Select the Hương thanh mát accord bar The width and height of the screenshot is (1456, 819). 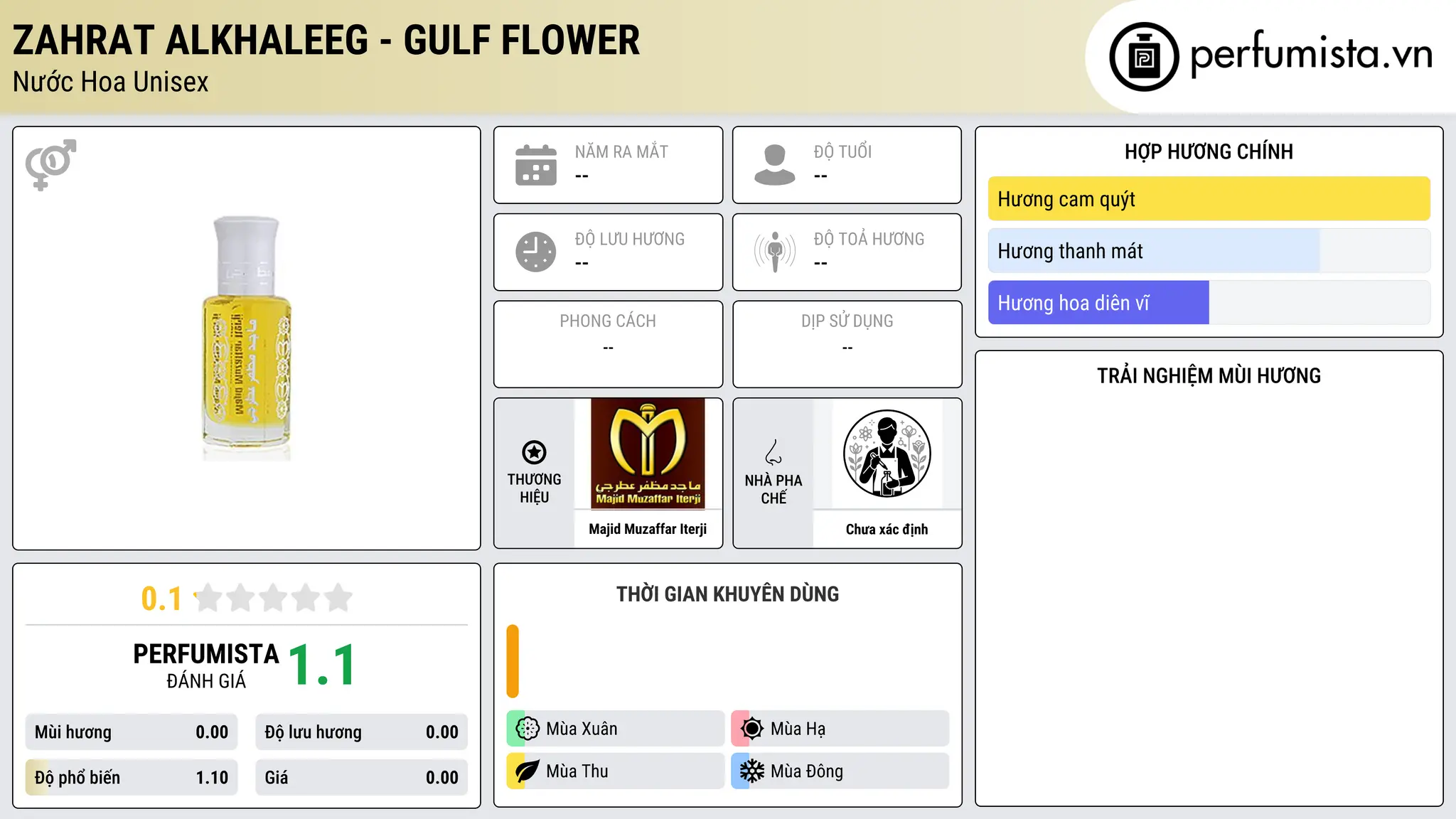pos(1209,251)
